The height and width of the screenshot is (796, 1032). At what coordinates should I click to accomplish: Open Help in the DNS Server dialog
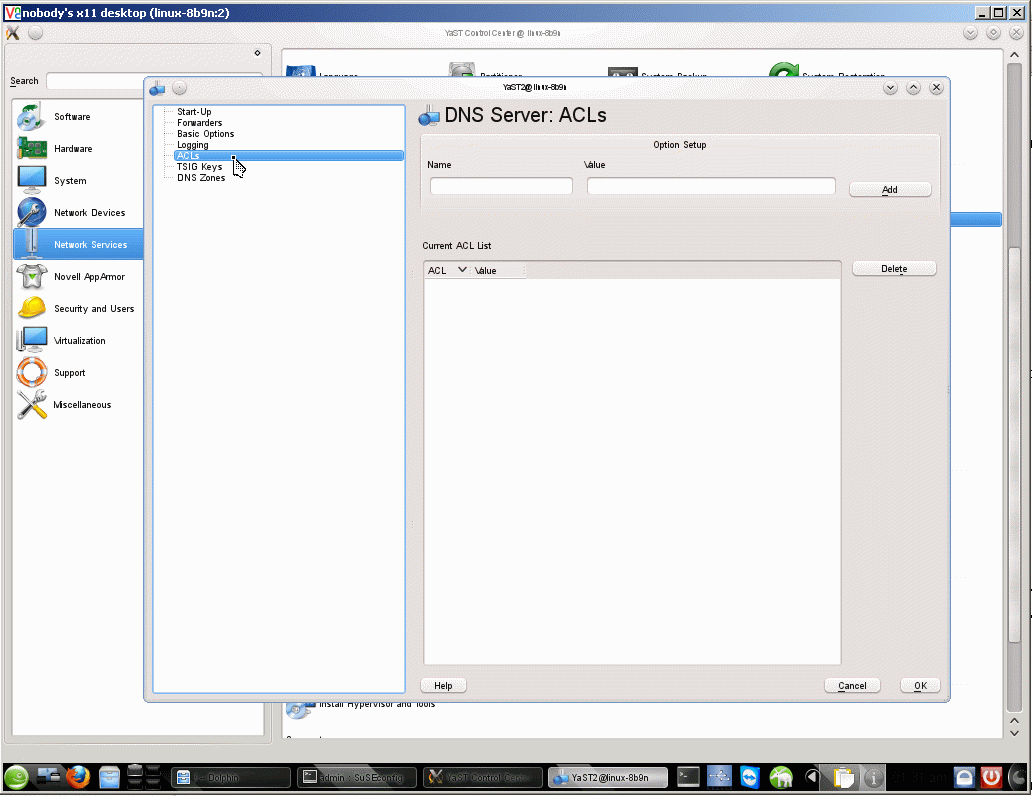click(x=443, y=685)
